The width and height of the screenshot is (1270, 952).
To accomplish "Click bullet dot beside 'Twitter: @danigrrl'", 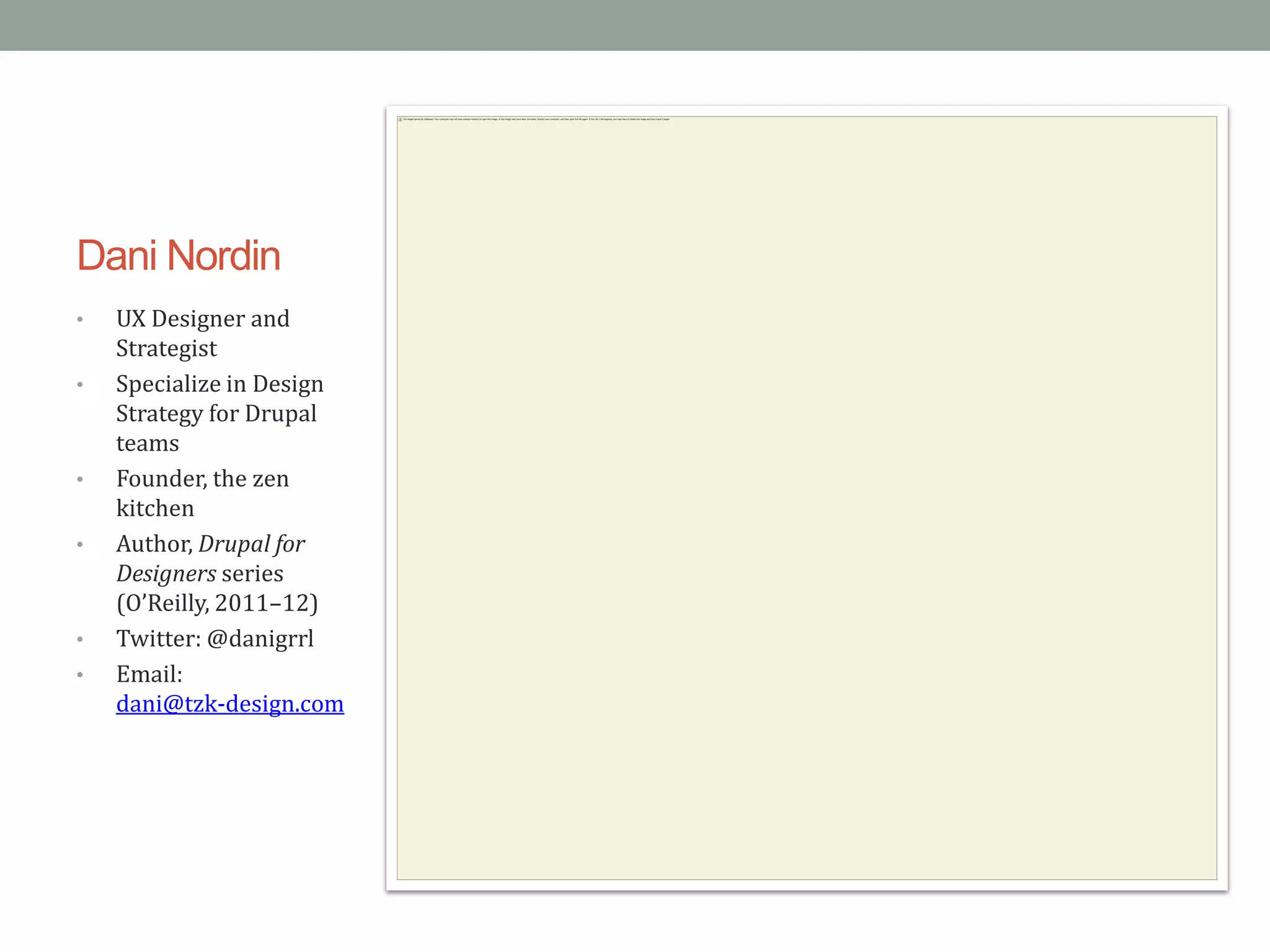I will [x=80, y=640].
